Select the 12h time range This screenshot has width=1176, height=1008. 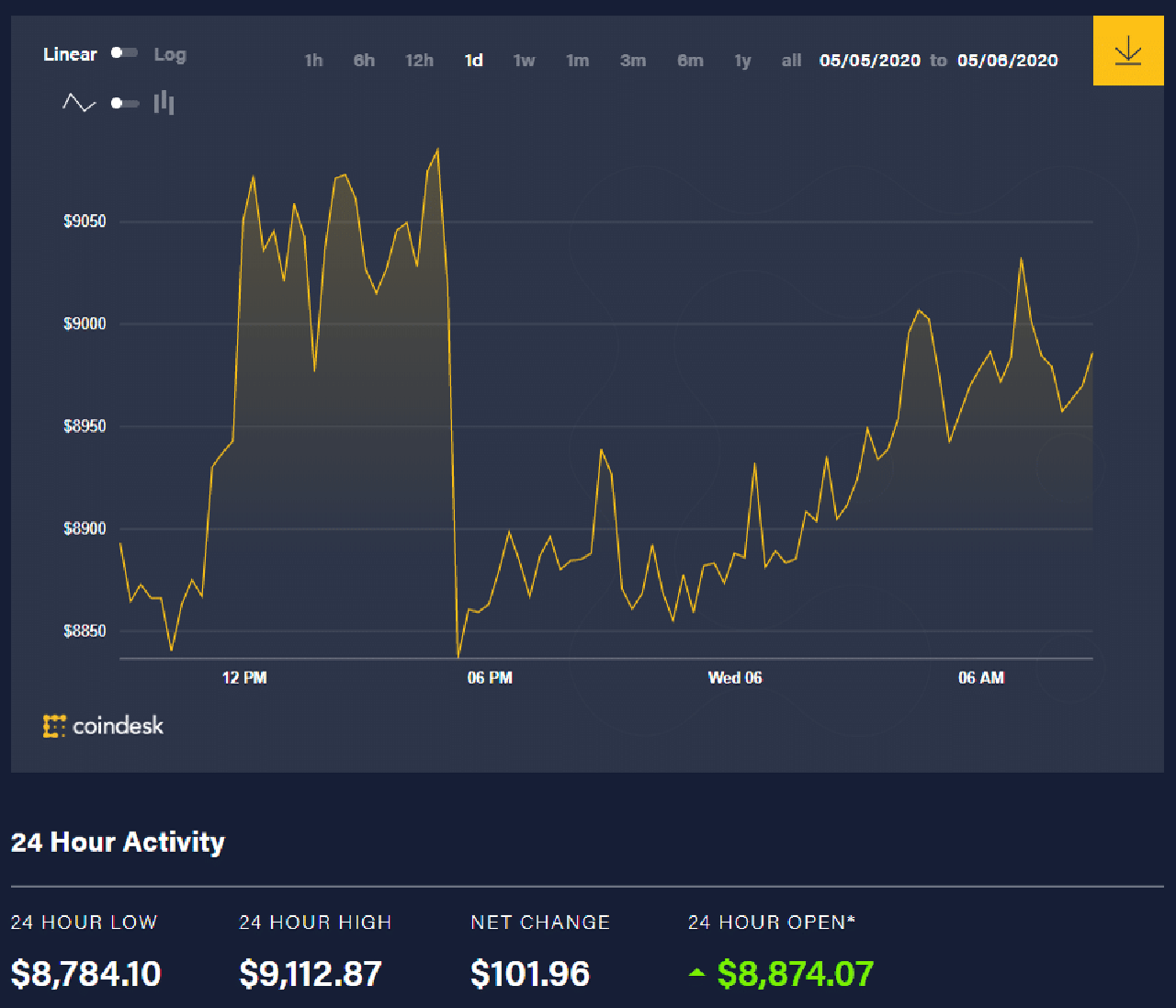[x=419, y=61]
